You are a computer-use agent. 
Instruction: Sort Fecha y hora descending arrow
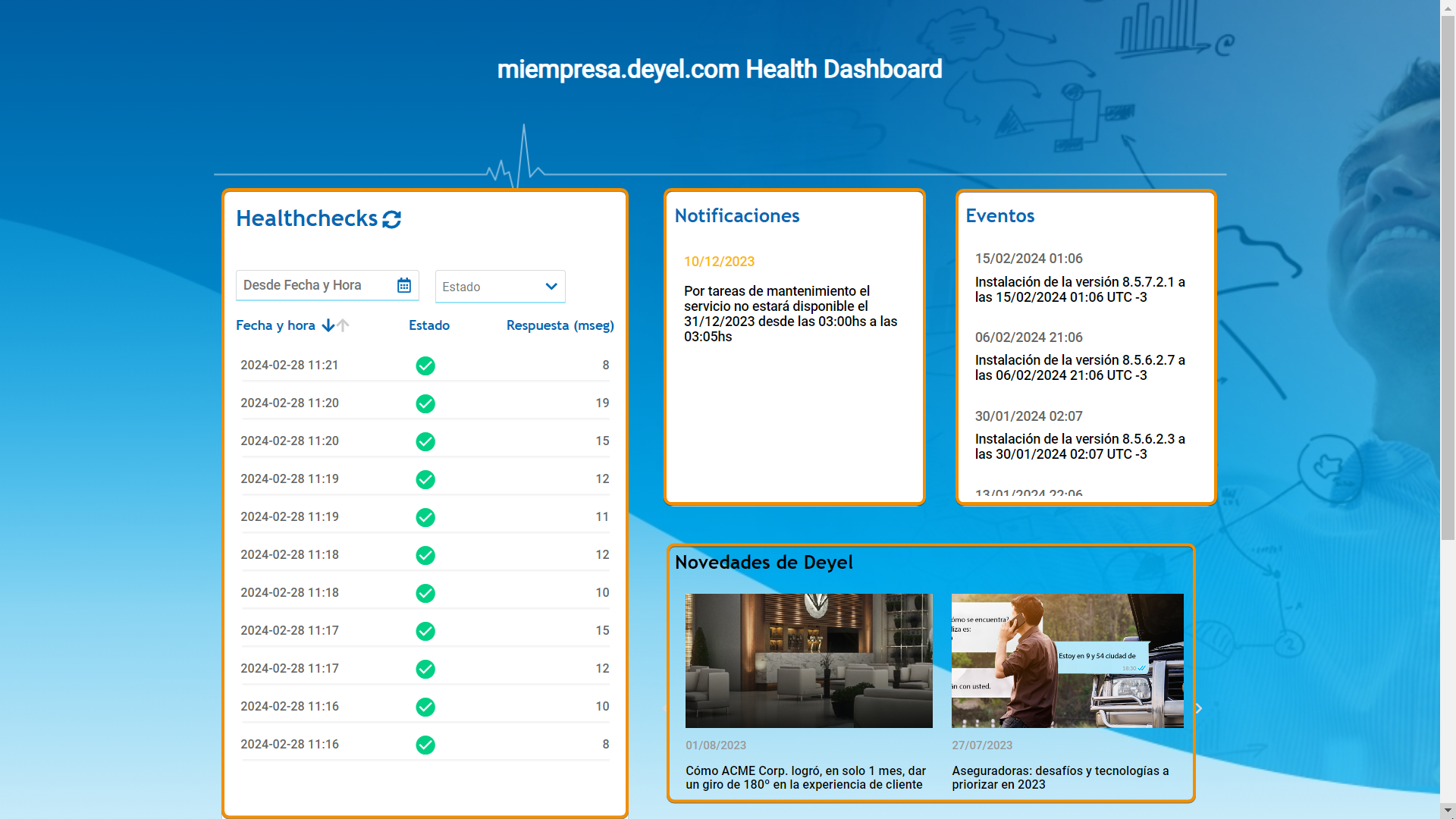[328, 325]
